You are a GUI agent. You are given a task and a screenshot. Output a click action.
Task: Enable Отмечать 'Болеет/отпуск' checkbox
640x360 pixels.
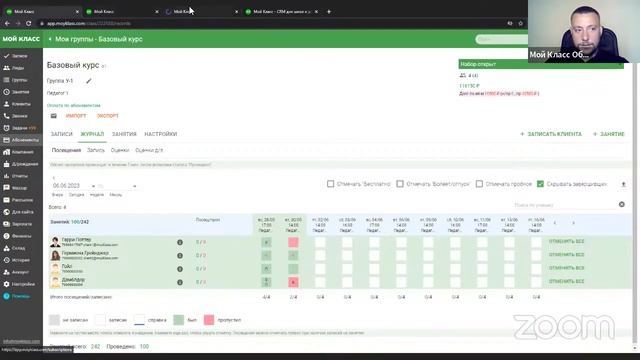pos(400,184)
